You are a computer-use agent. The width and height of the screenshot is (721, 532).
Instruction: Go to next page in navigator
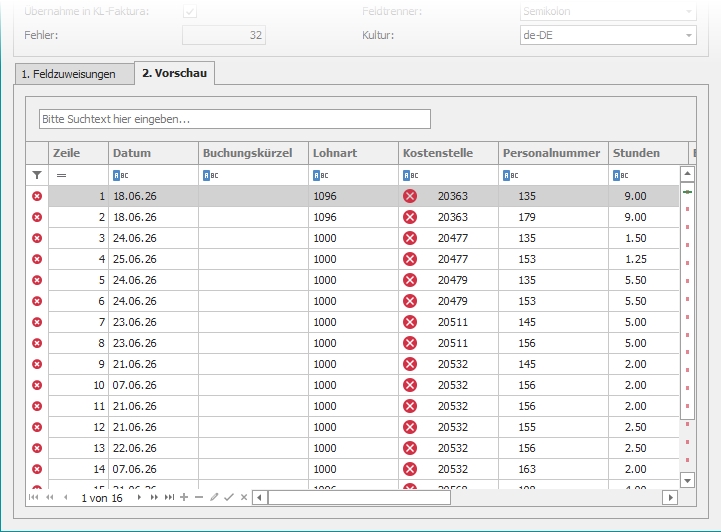154,497
